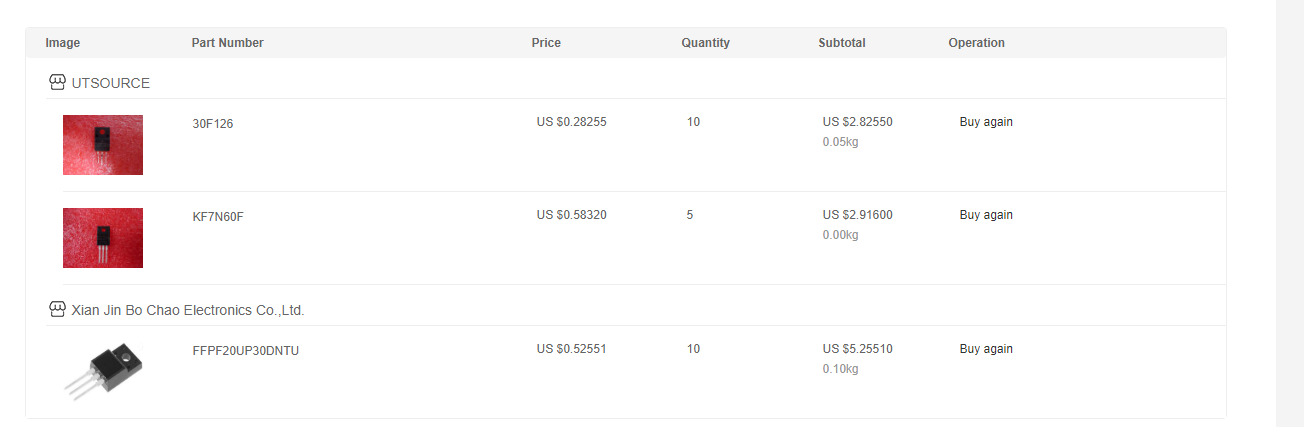
Task: Click Buy again for KF7N60F
Action: 986,215
